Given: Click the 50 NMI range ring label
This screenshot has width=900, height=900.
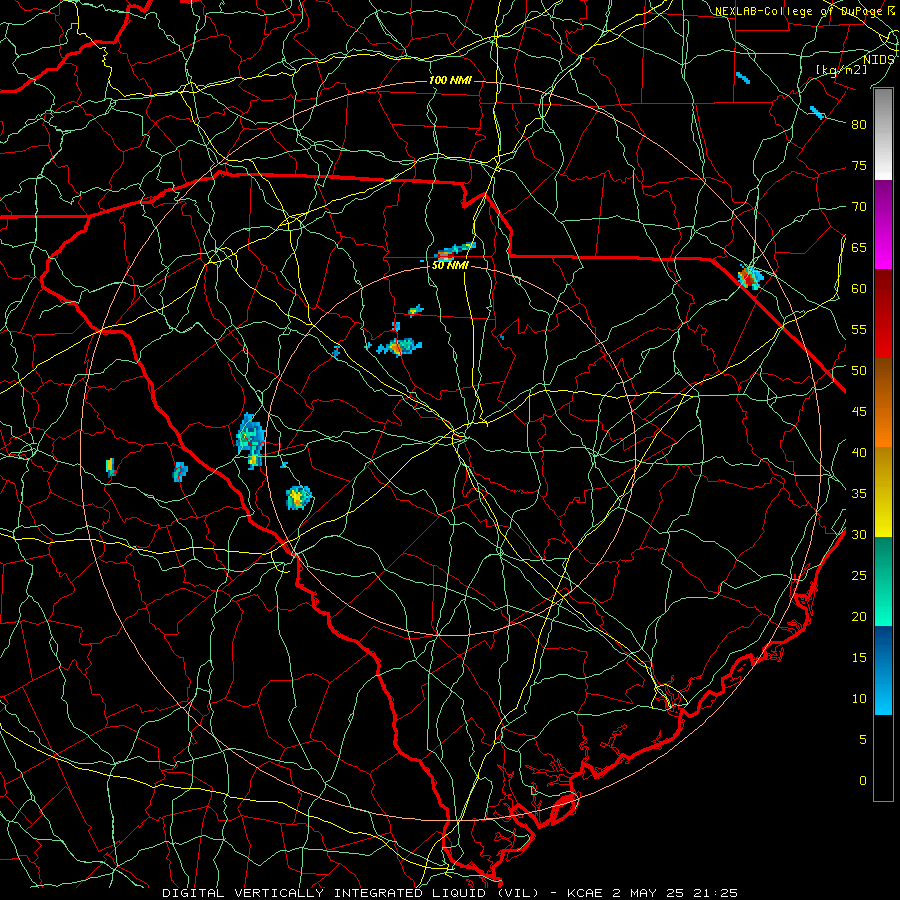Looking at the screenshot, I should 450,265.
